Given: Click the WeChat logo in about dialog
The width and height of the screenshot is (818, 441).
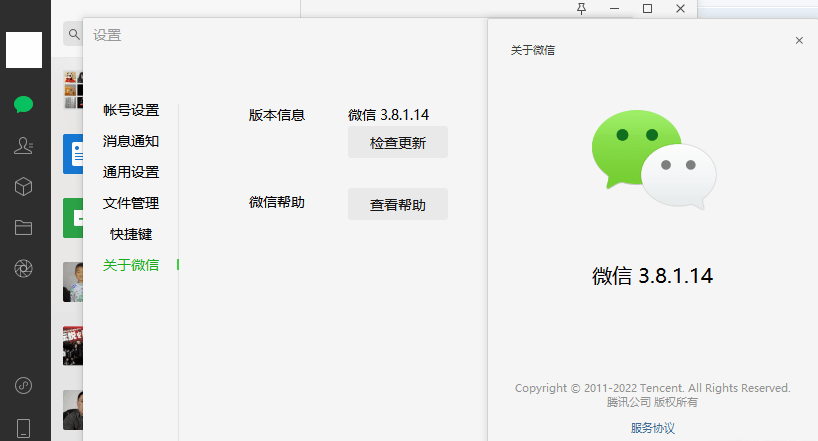Looking at the screenshot, I should [654, 159].
